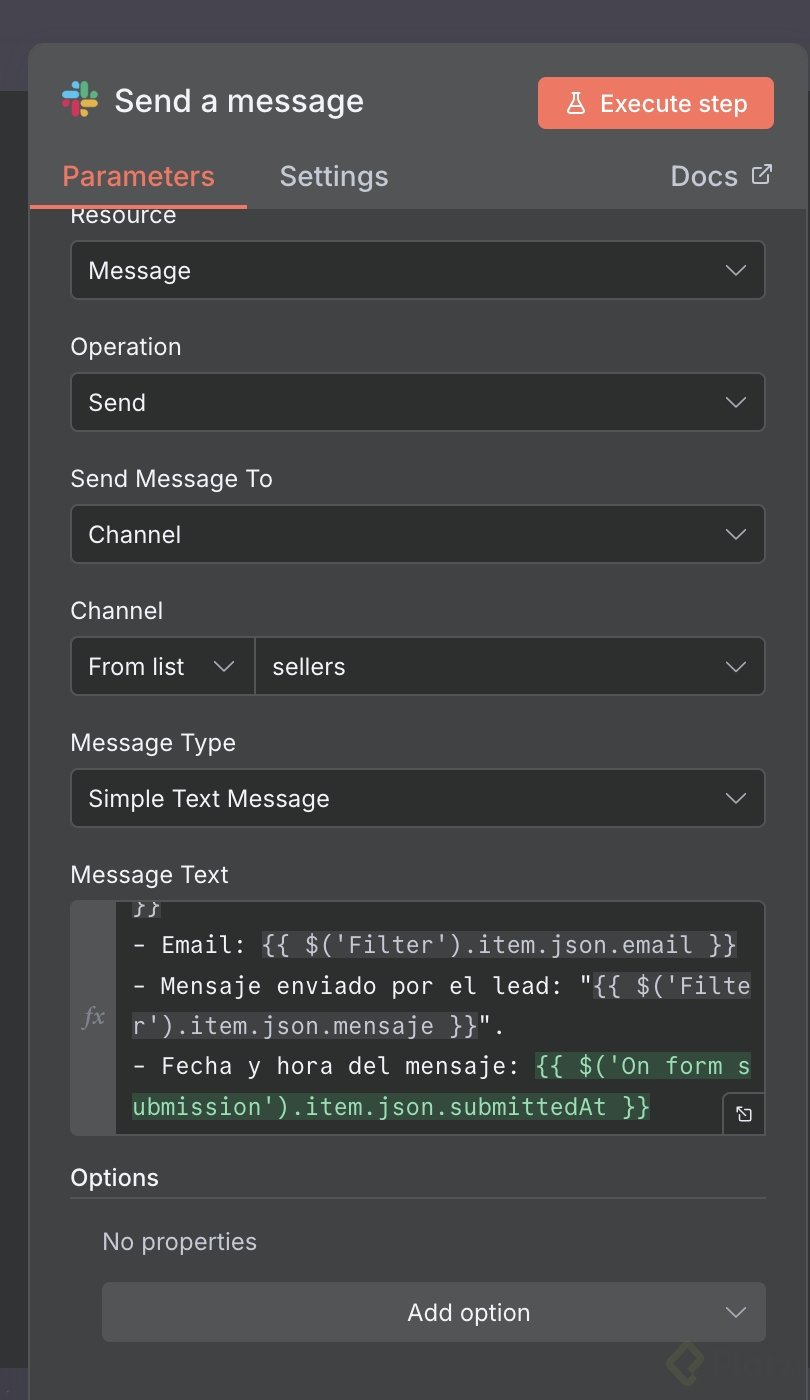Click the Add option button

click(433, 1313)
